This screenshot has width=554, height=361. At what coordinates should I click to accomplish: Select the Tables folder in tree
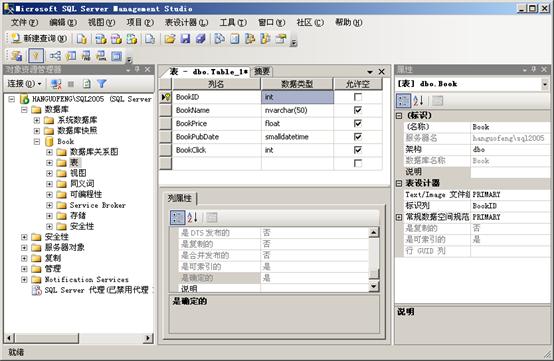click(74, 162)
